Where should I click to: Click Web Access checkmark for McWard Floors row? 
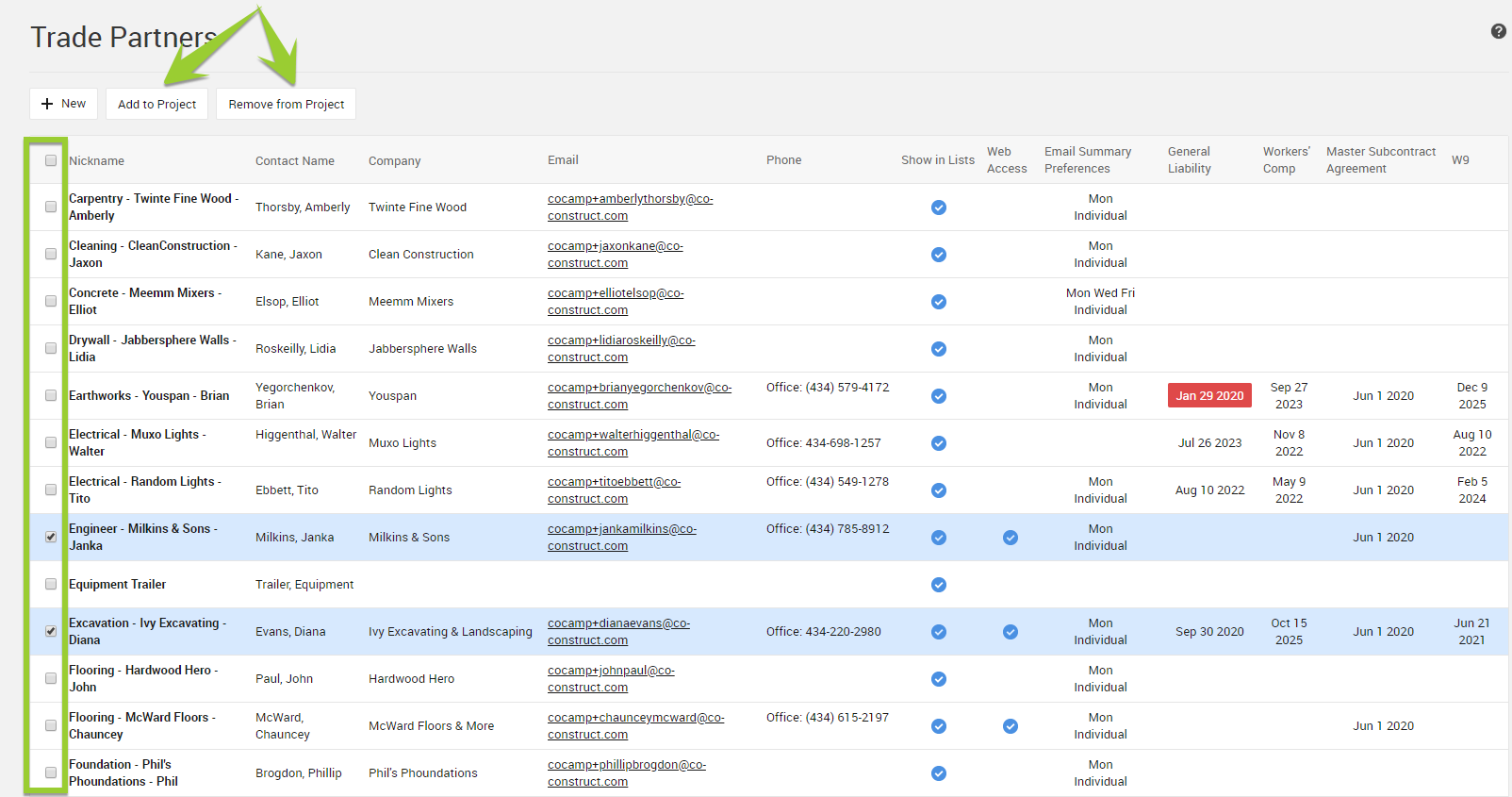click(1010, 726)
